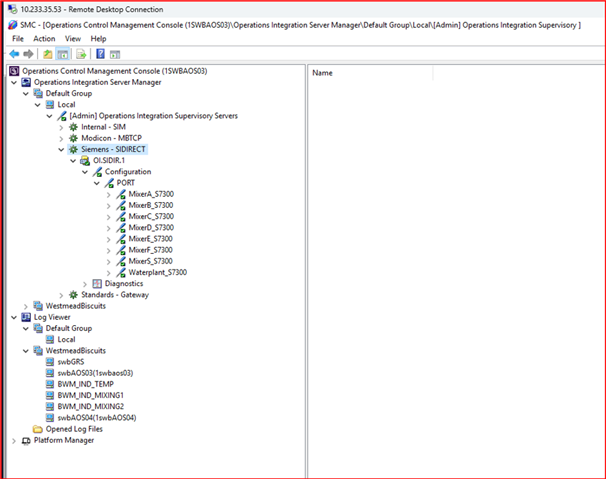Select MixerE_S7300 in the tree
This screenshot has height=479, width=606.
150,239
